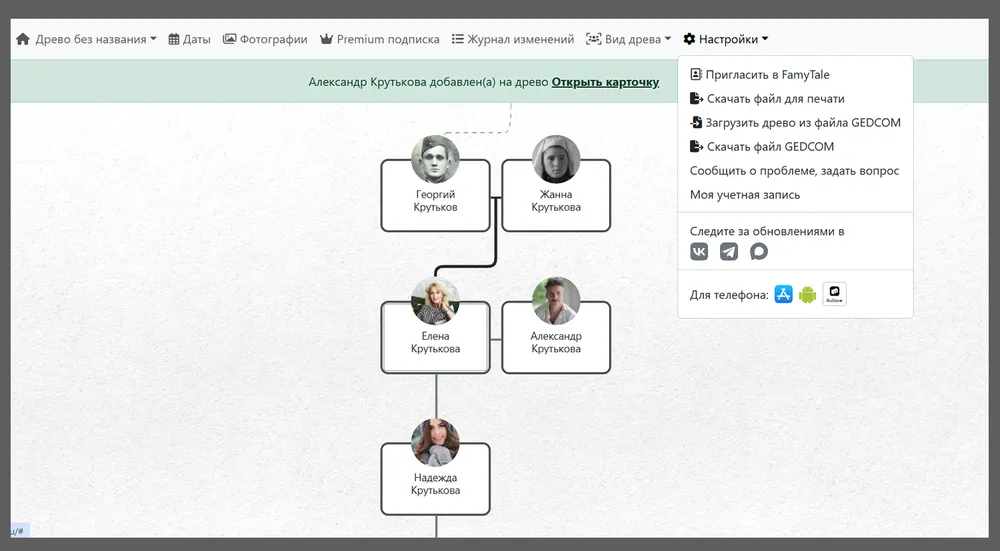Open the Открыть карточку link
Screen dimensions: 1000x551
[605, 82]
